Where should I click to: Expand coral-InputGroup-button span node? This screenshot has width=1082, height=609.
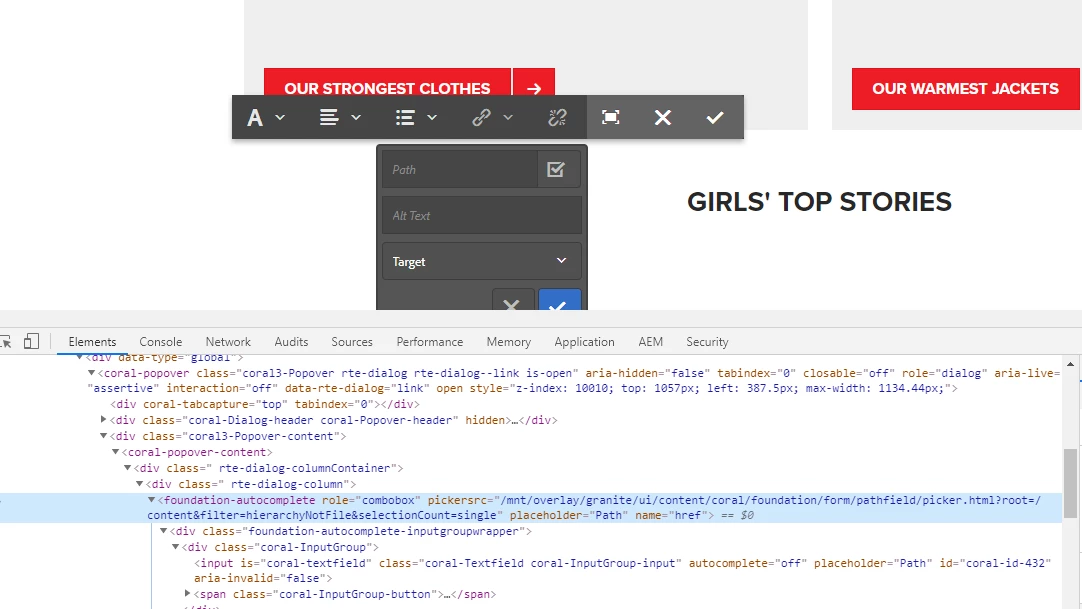coord(187,594)
